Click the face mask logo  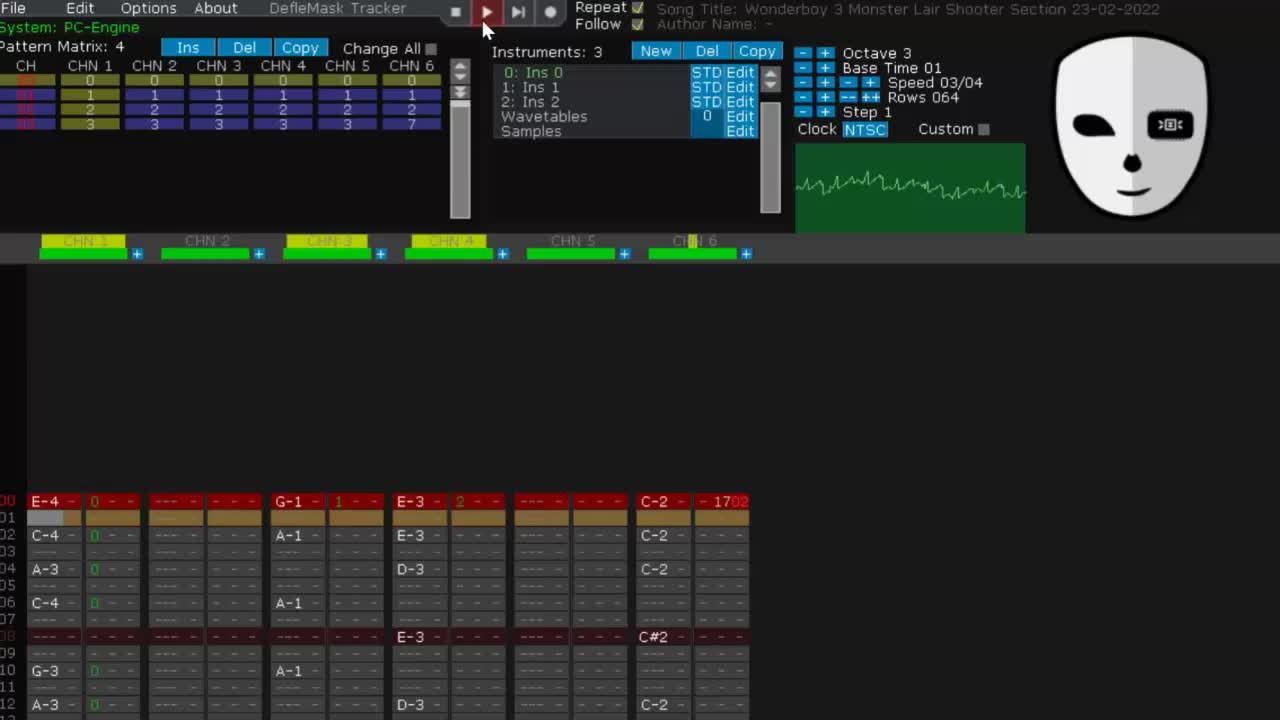[x=1131, y=125]
